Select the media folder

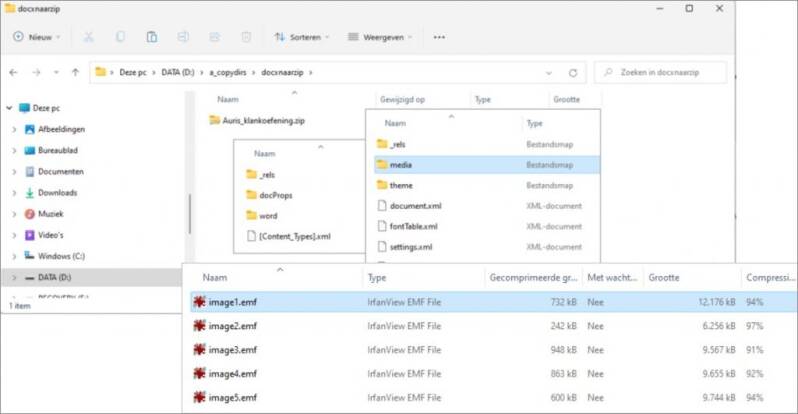[401, 164]
